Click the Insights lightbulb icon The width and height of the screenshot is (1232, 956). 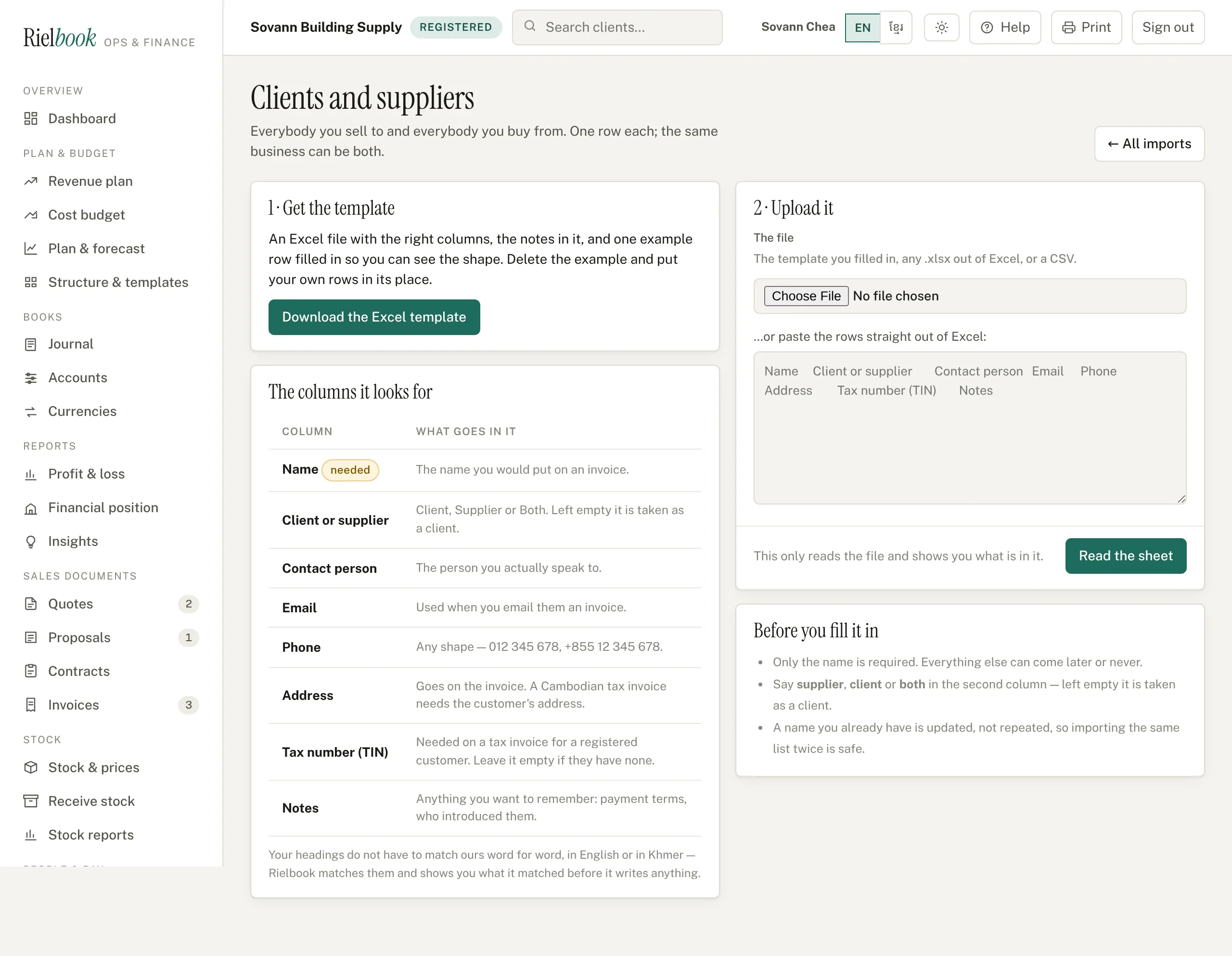pyautogui.click(x=30, y=542)
